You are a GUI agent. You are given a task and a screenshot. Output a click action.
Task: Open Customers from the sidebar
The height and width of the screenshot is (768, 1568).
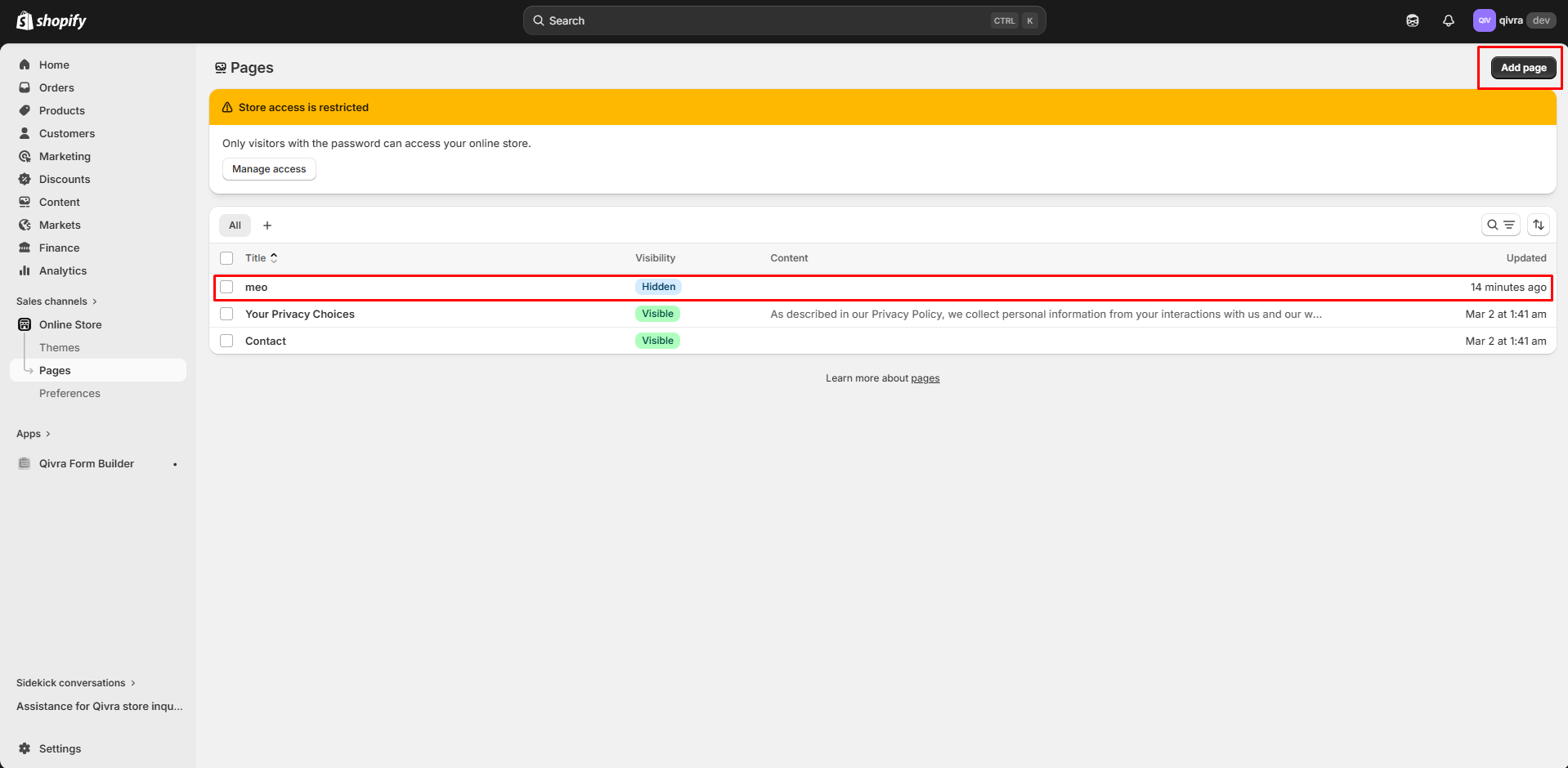tap(67, 133)
